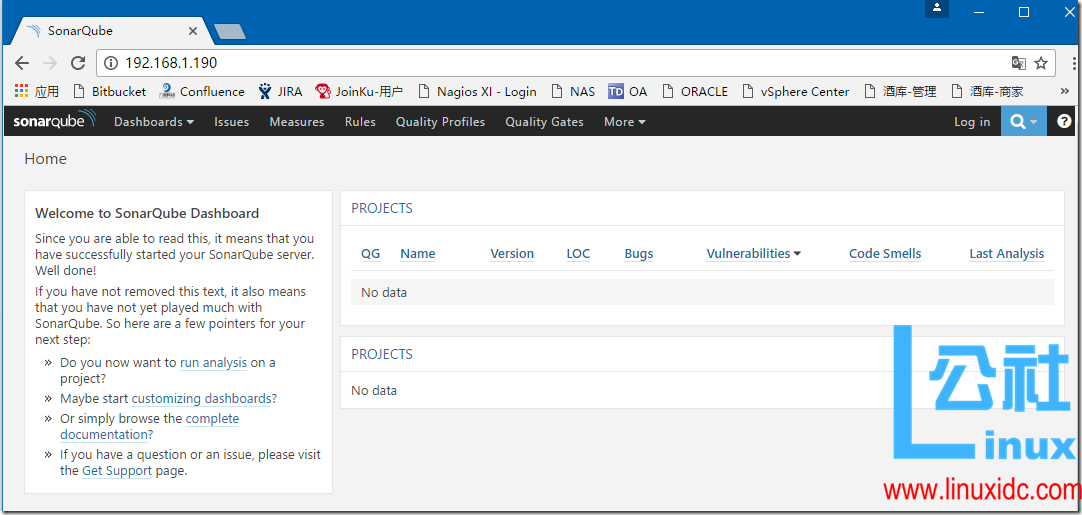Open the Rules page

[x=360, y=122]
